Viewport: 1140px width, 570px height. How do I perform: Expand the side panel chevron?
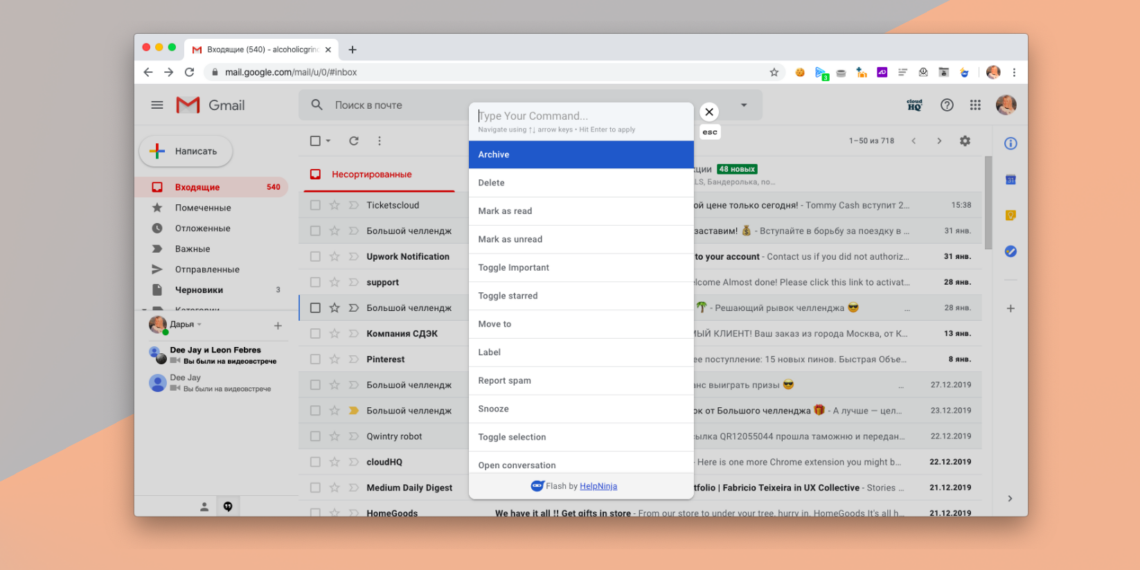click(x=1009, y=498)
